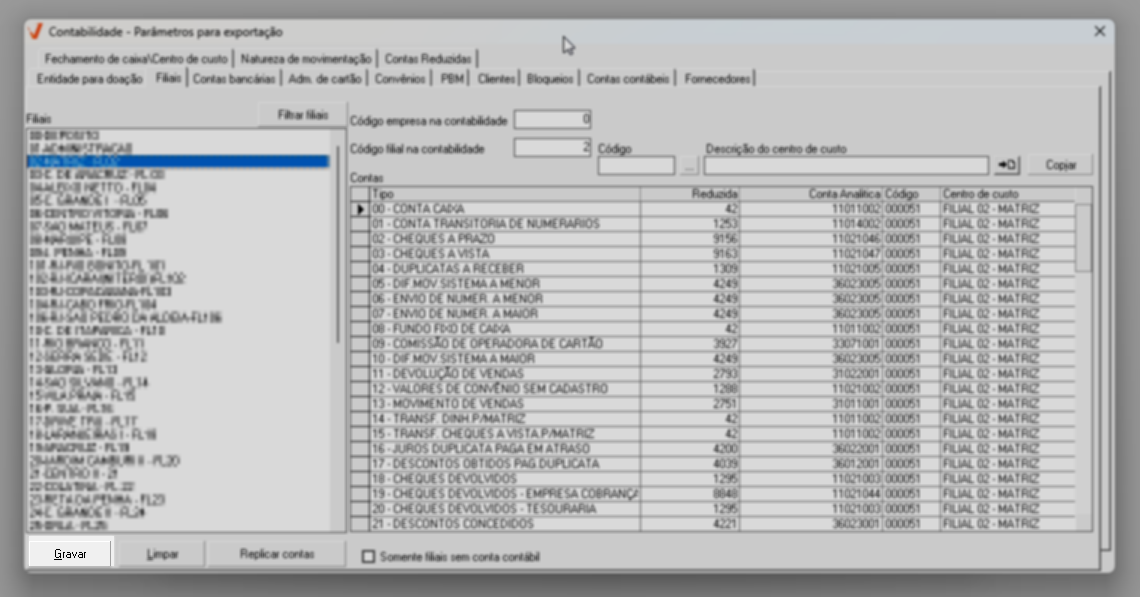
Task: Click the row pointer for 00 - CONTA CAIXA
Action: [360, 209]
